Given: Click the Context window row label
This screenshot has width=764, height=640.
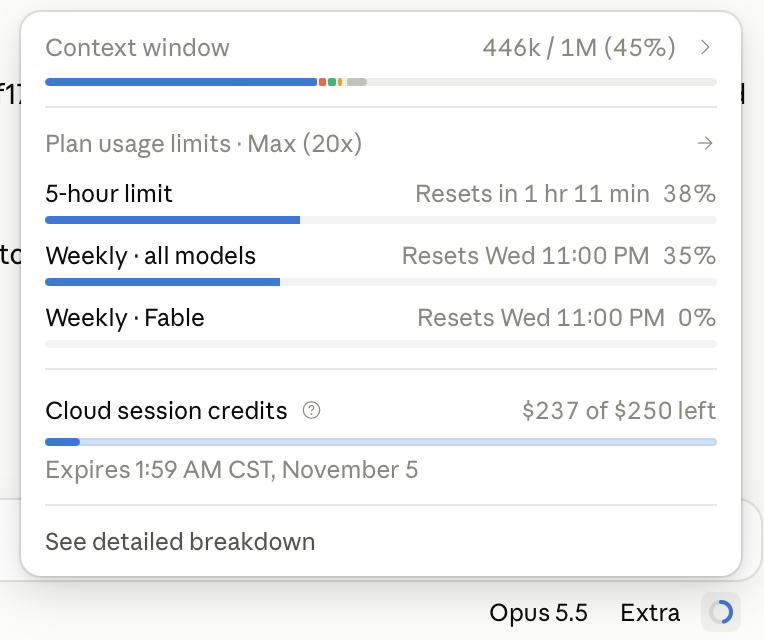Looking at the screenshot, I should pyautogui.click(x=137, y=48).
